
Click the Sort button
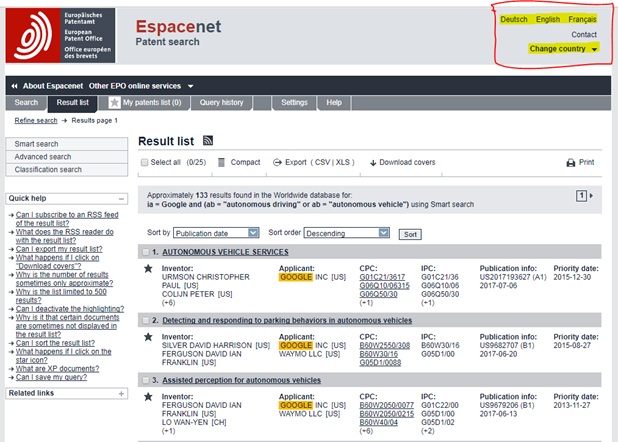410,235
